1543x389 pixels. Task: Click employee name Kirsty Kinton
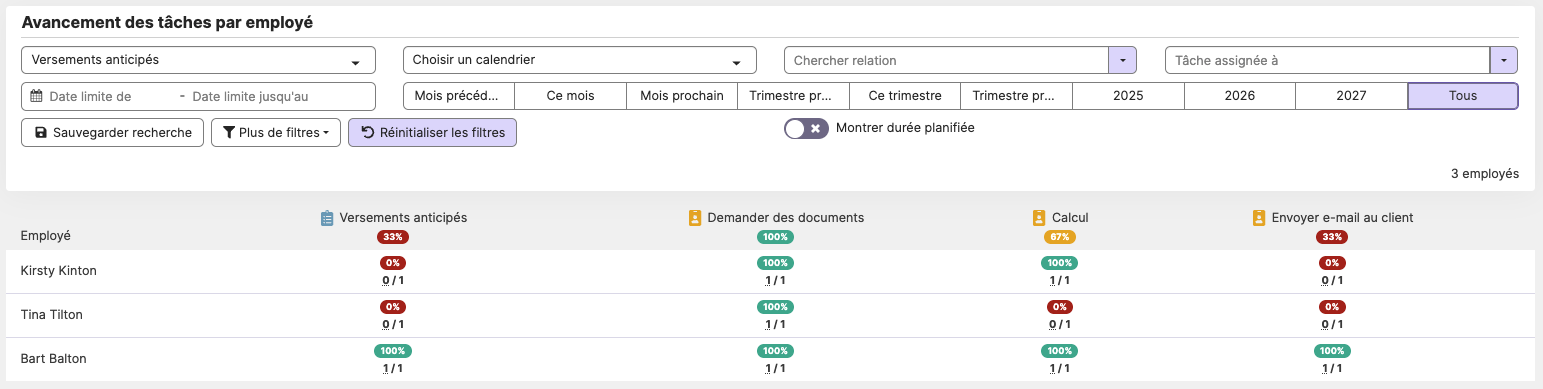59,271
